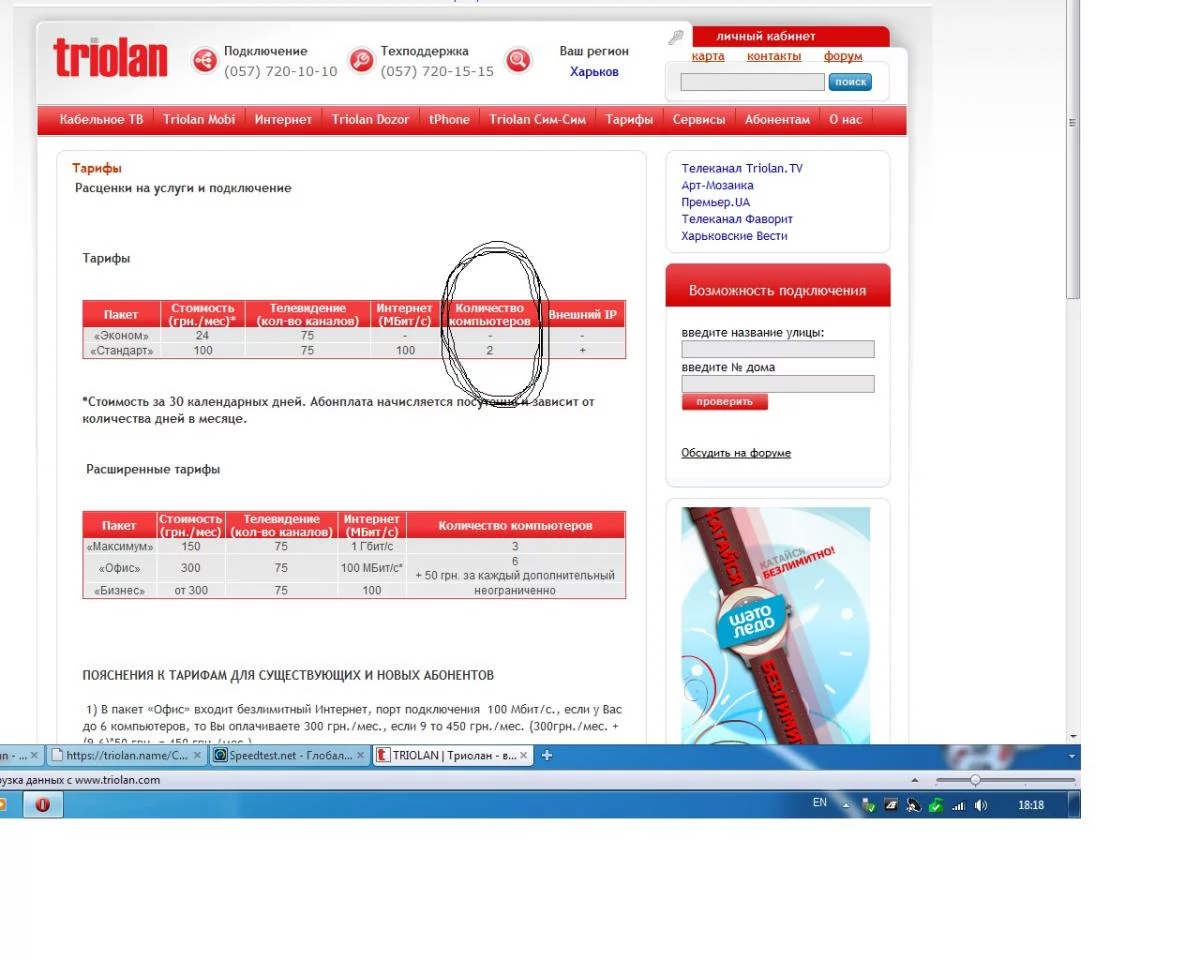Click the «Максимум» table cell
Viewport: 1200px width, 960px height.
[119, 547]
